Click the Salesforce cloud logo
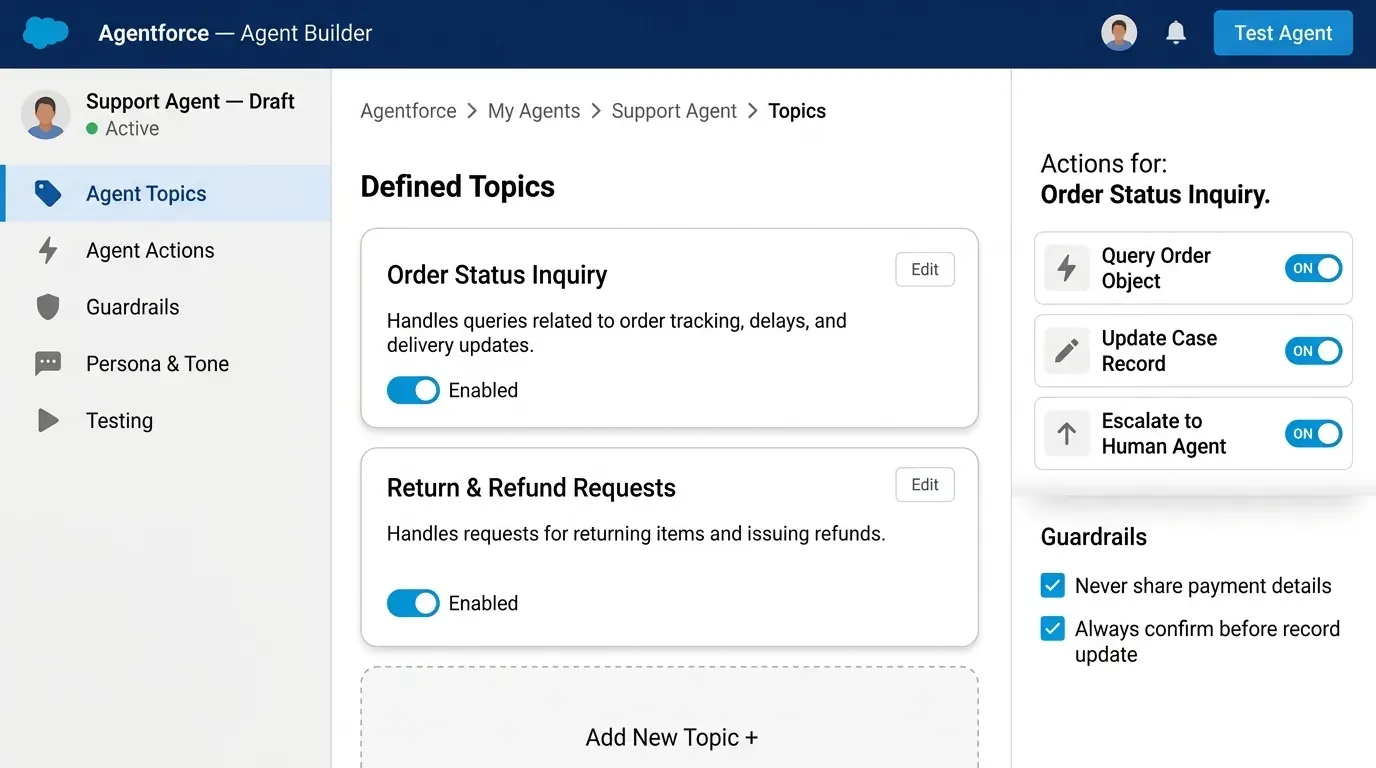Image resolution: width=1376 pixels, height=768 pixels. point(42,32)
